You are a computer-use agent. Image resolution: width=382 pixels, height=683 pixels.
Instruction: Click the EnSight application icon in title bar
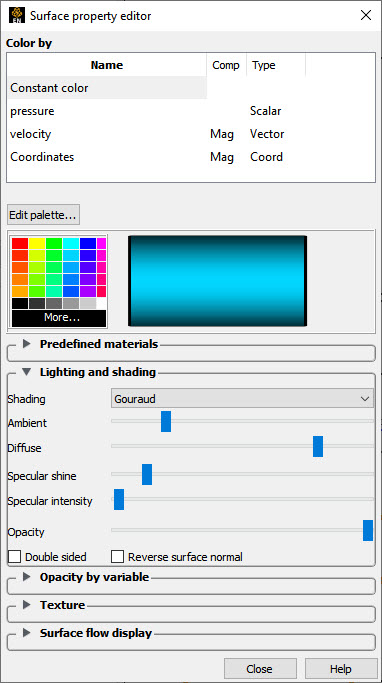click(17, 16)
